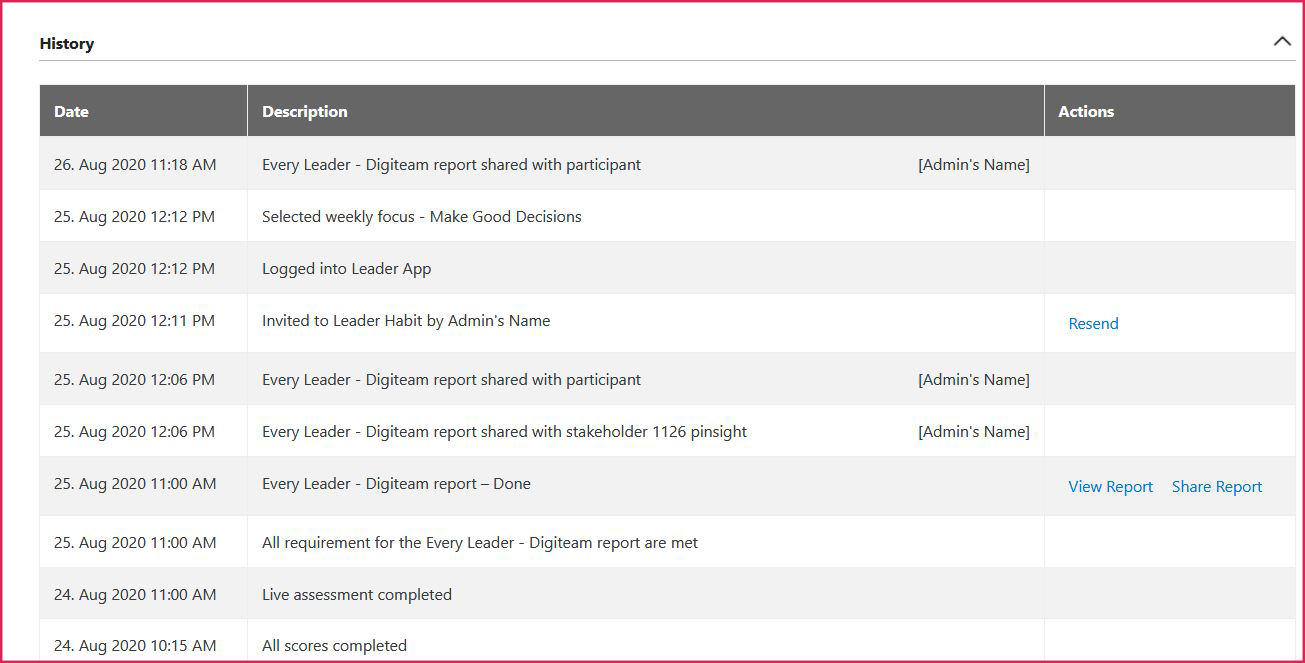Click the History section title
Screen dimensions: 1305x663
(x=67, y=44)
